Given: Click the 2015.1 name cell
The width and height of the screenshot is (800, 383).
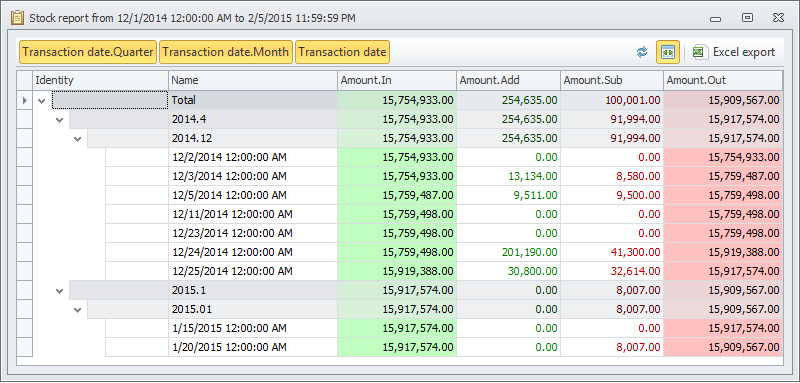Looking at the screenshot, I should [253, 291].
